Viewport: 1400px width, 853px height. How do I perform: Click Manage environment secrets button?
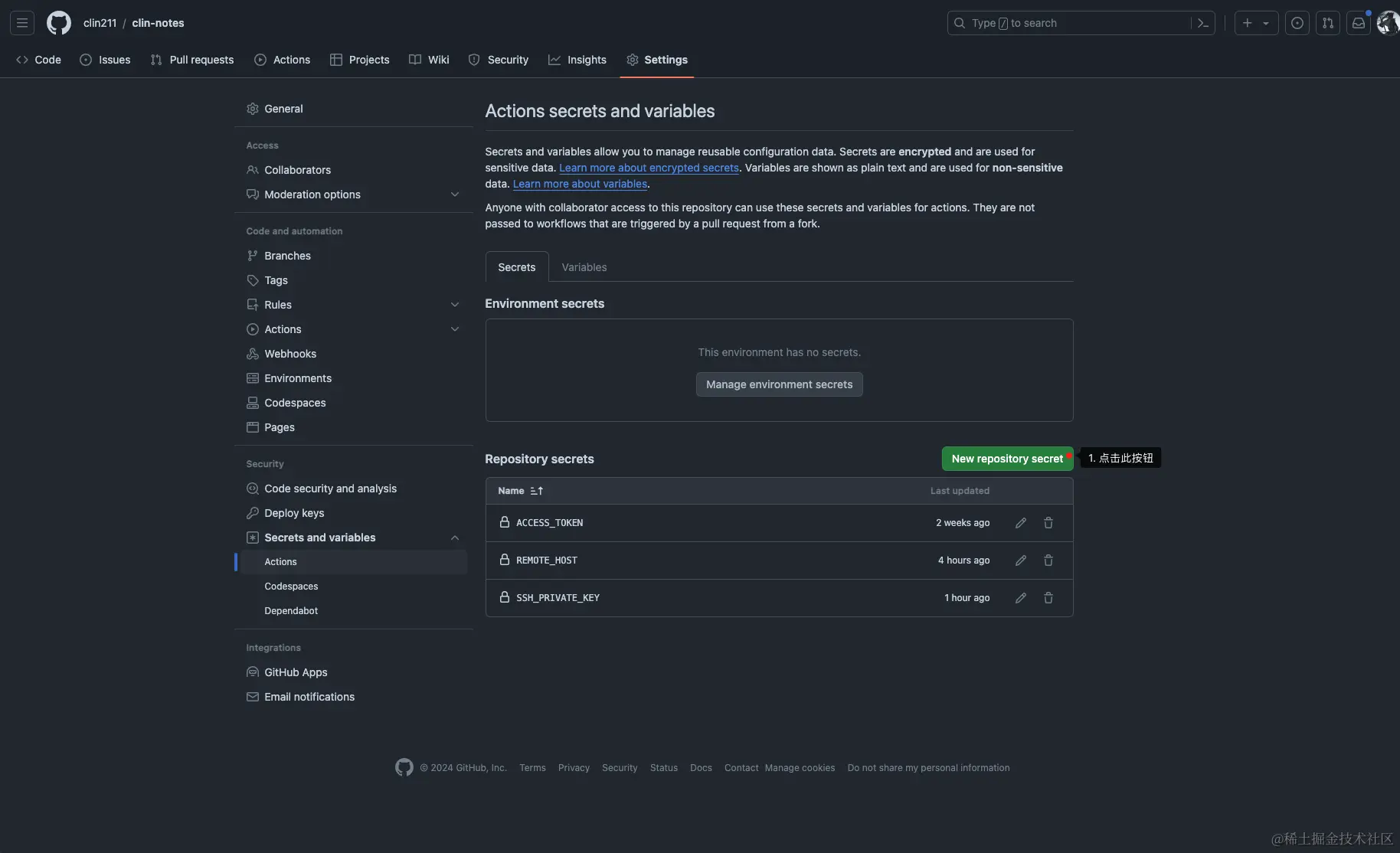tap(779, 384)
